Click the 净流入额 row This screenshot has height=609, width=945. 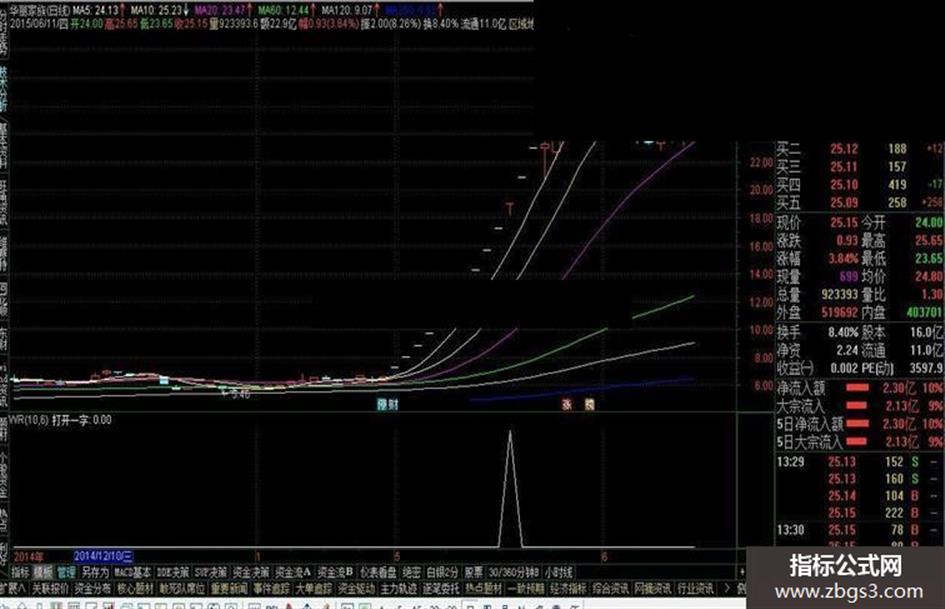[859, 388]
